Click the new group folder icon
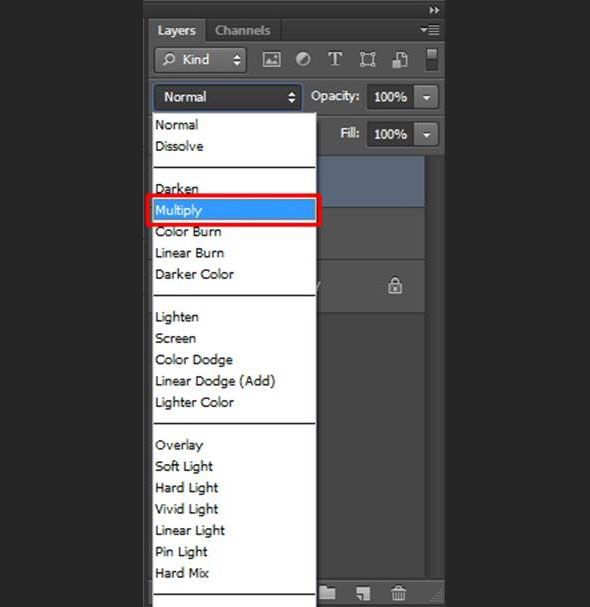Image resolution: width=590 pixels, height=607 pixels. click(x=328, y=592)
